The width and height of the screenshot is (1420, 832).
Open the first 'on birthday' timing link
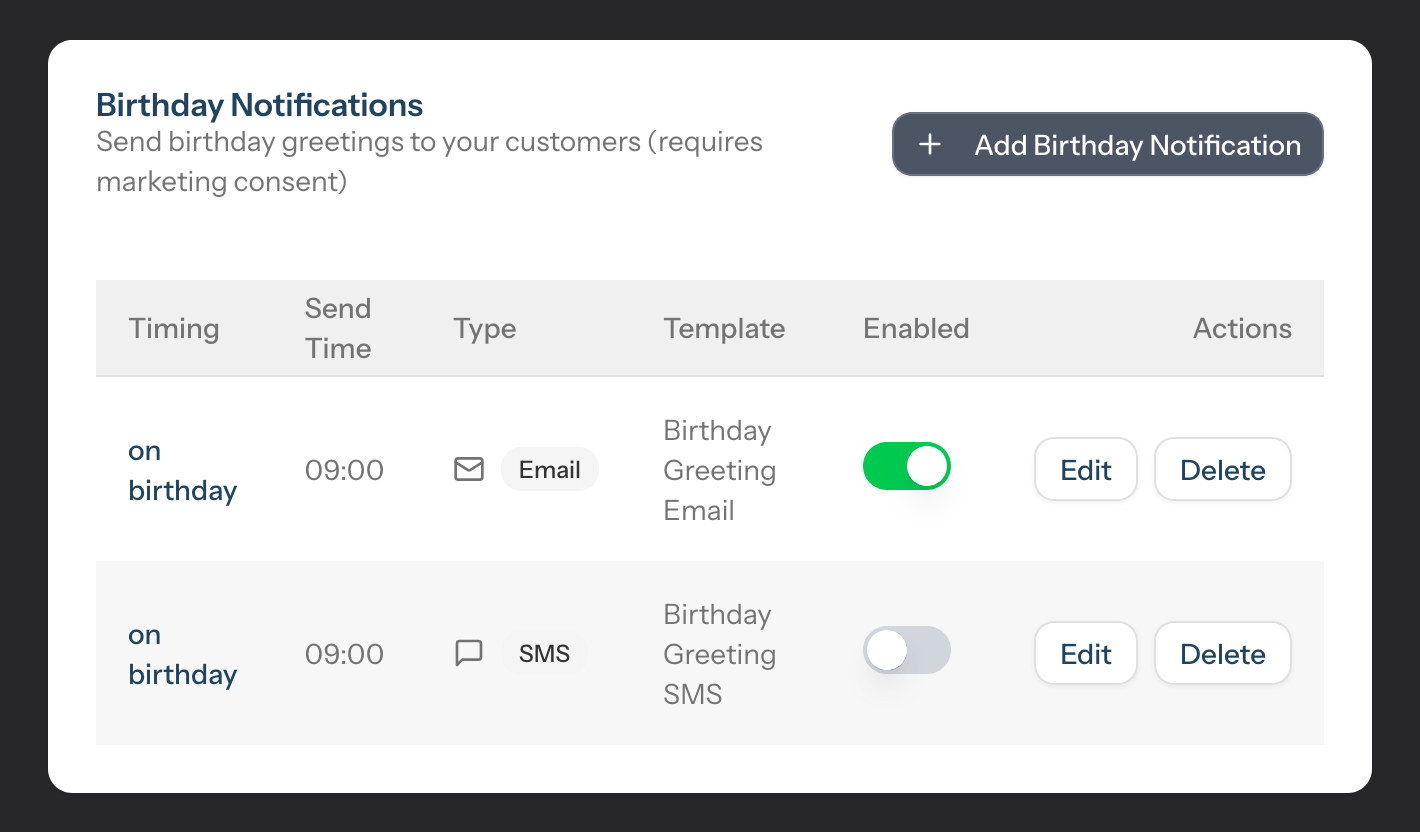coord(183,469)
